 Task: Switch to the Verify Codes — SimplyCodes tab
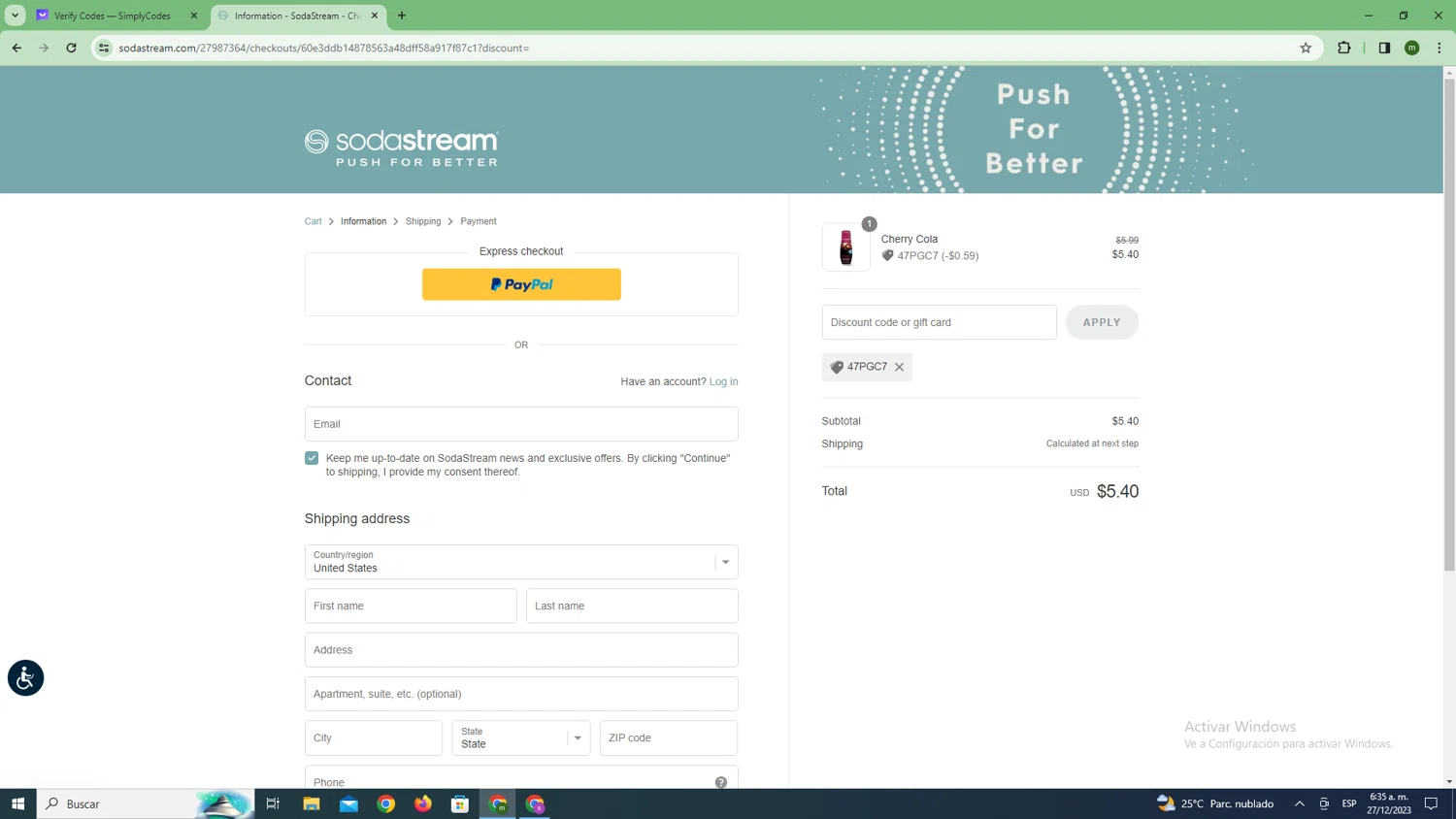point(112,16)
